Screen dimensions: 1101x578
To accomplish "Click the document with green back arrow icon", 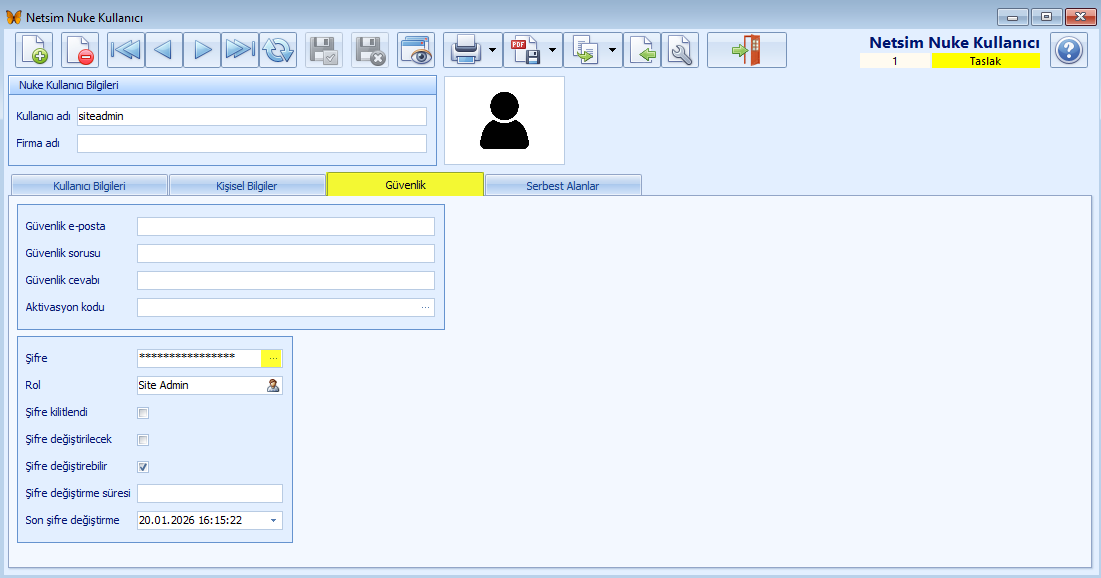I will coord(642,50).
